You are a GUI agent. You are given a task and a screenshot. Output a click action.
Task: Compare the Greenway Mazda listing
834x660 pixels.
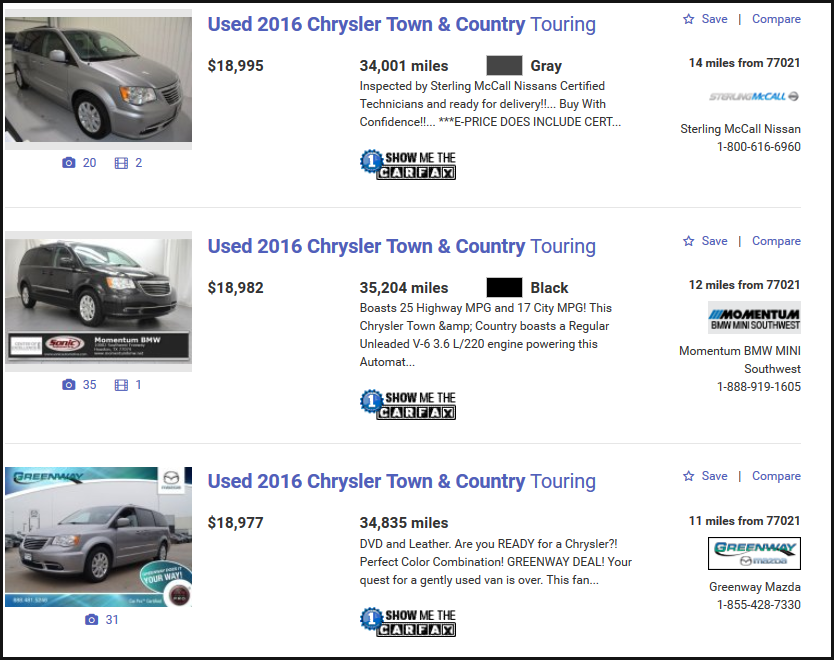776,476
